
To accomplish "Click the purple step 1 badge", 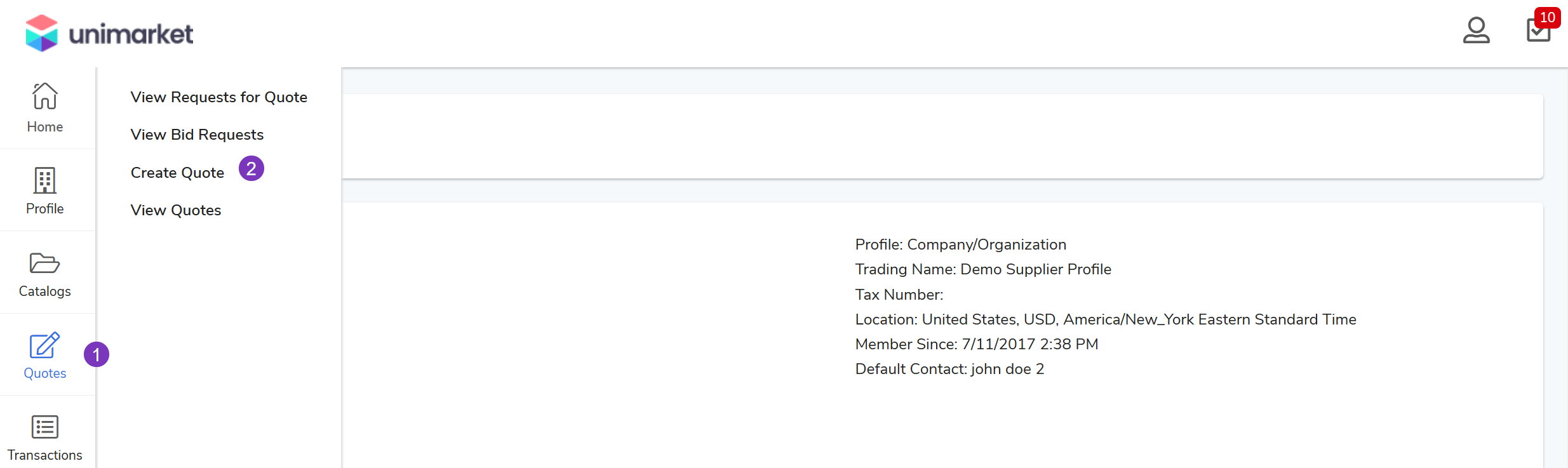I will pos(97,354).
